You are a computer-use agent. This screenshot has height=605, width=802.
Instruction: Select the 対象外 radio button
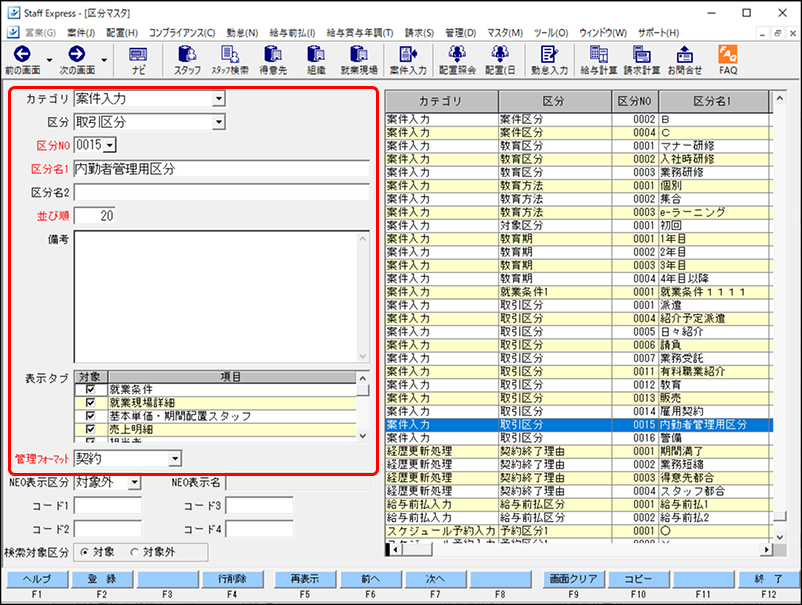tap(134, 551)
